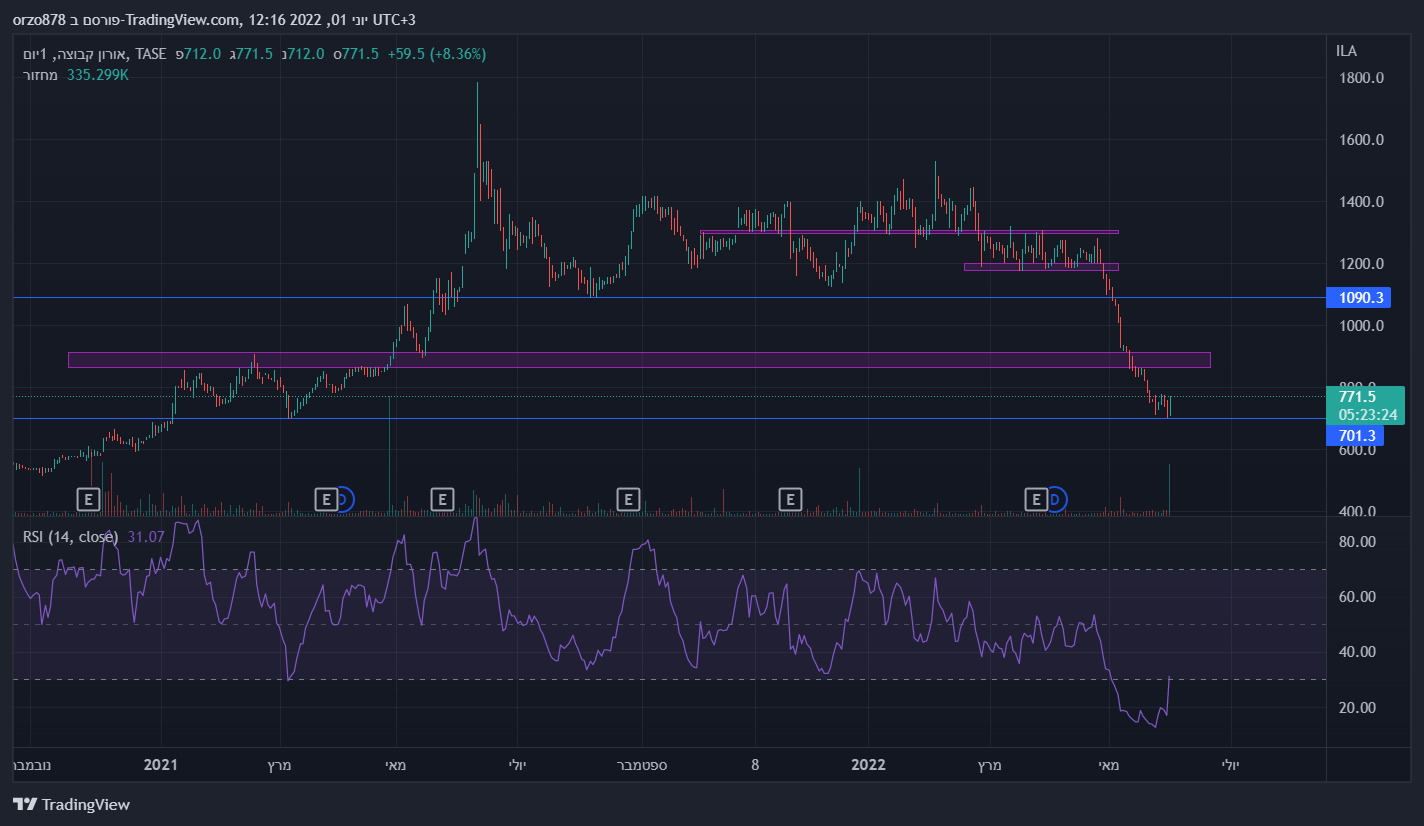Select the short purple rectangle near 1200
The height and width of the screenshot is (826, 1424).
pos(1041,267)
